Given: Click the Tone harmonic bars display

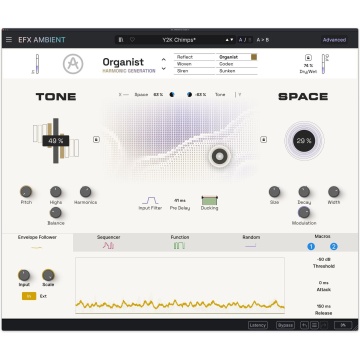Looking at the screenshot, I should pyautogui.click(x=56, y=141).
